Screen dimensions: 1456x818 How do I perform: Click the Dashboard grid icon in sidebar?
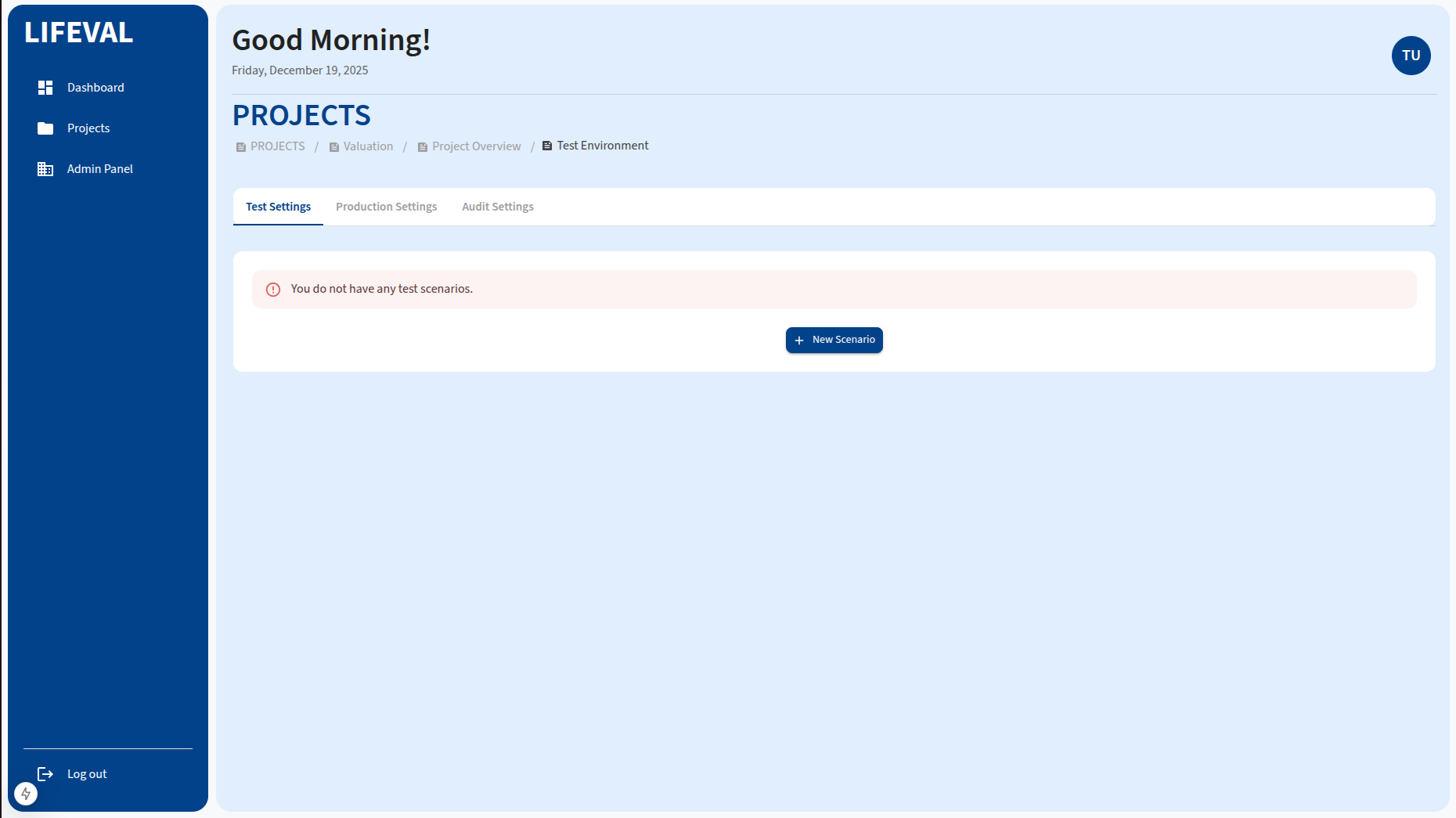(x=45, y=88)
